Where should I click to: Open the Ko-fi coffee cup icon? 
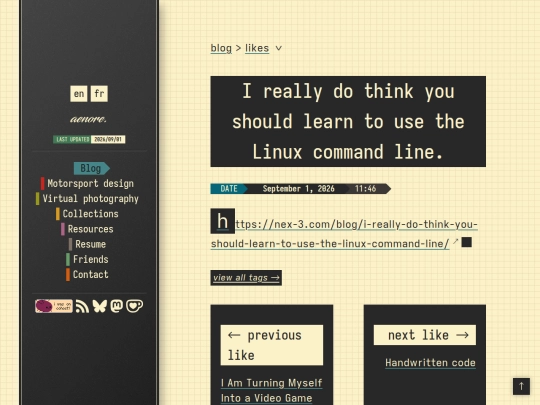134,306
